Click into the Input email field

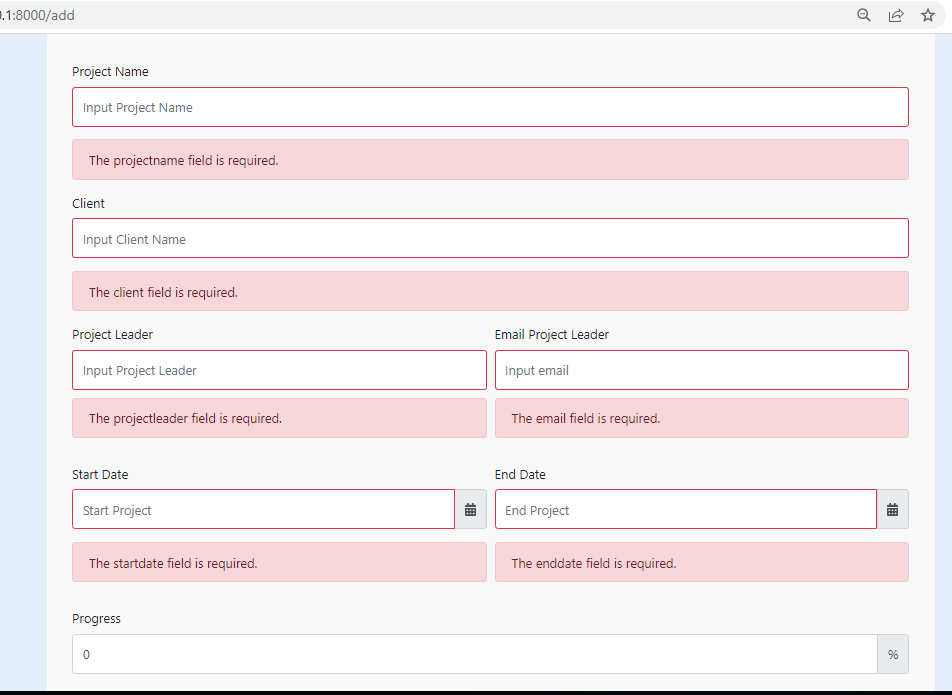(x=702, y=370)
